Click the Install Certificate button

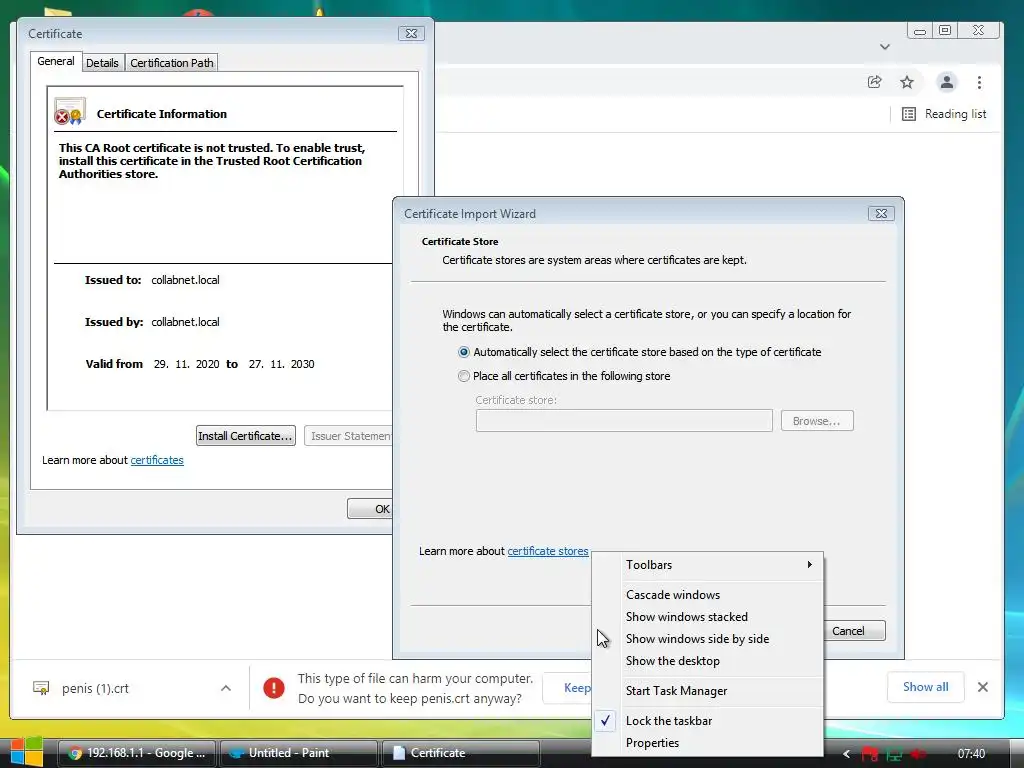tap(246, 436)
